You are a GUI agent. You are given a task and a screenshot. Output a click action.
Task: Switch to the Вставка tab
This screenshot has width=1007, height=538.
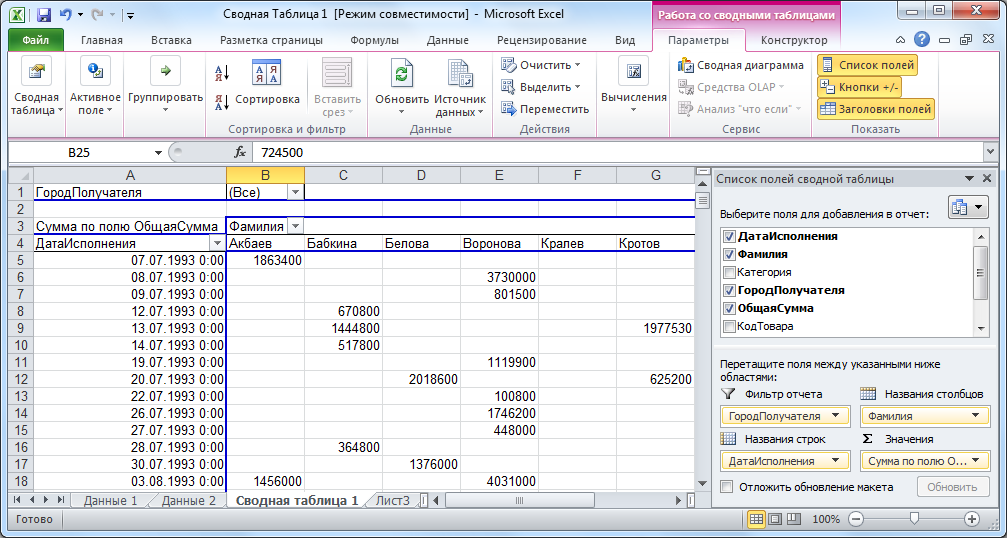(171, 40)
